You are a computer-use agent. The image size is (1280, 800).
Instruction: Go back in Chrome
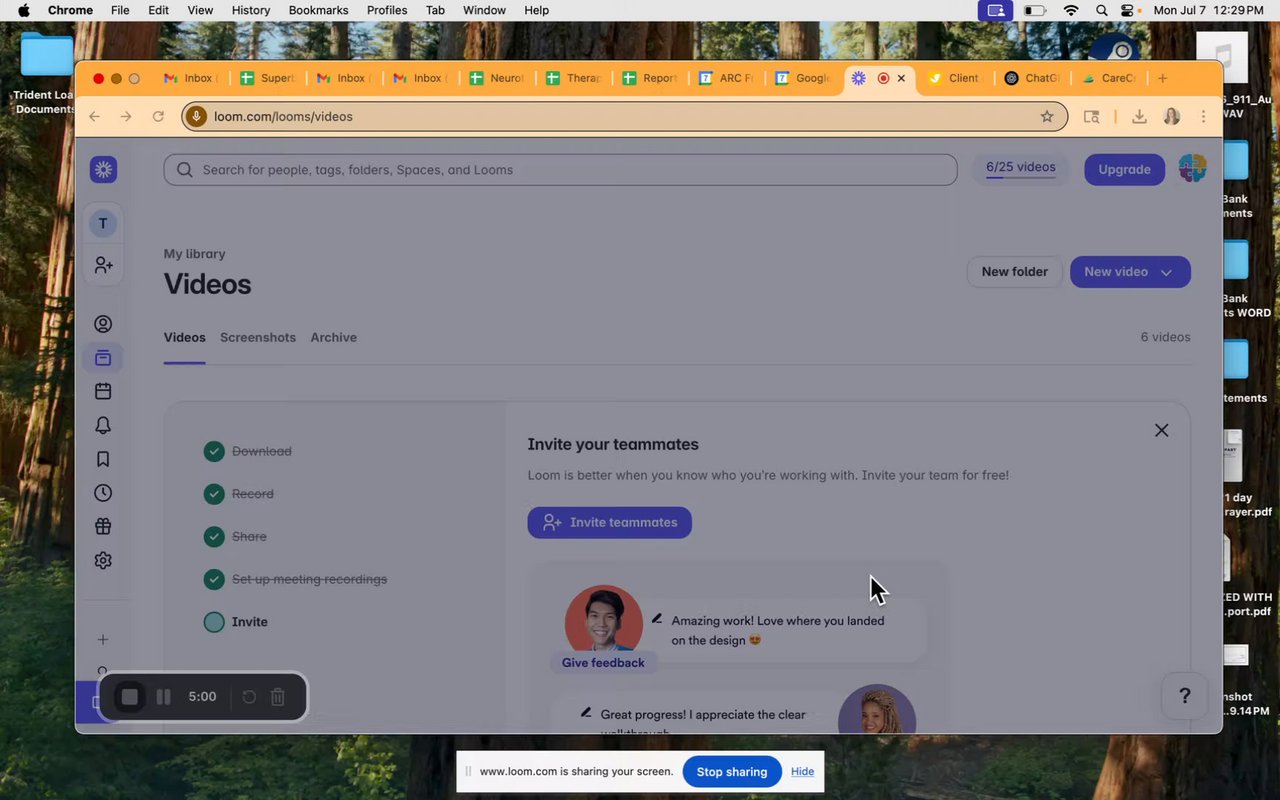[x=94, y=116]
